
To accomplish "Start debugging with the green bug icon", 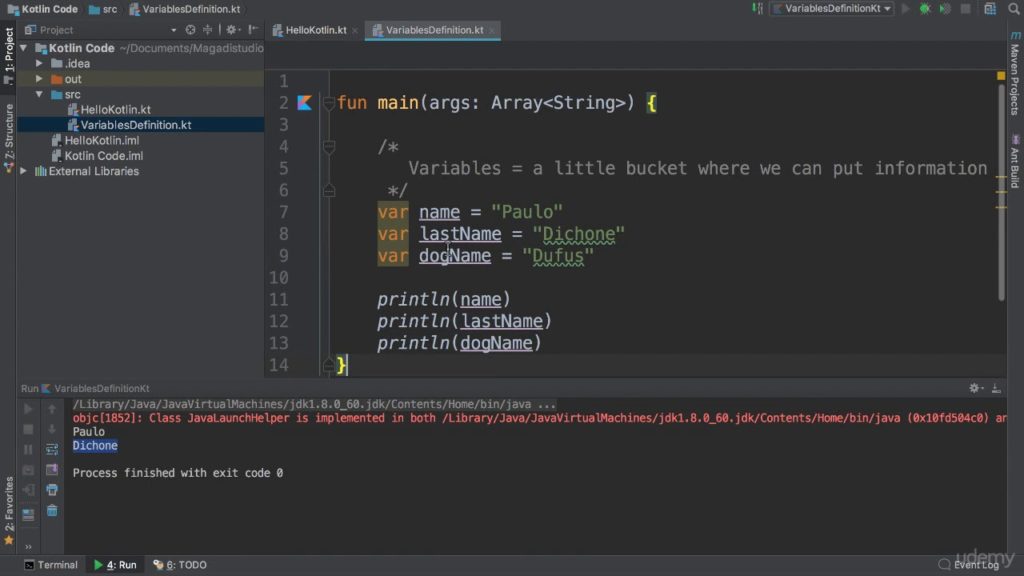I will [925, 8].
